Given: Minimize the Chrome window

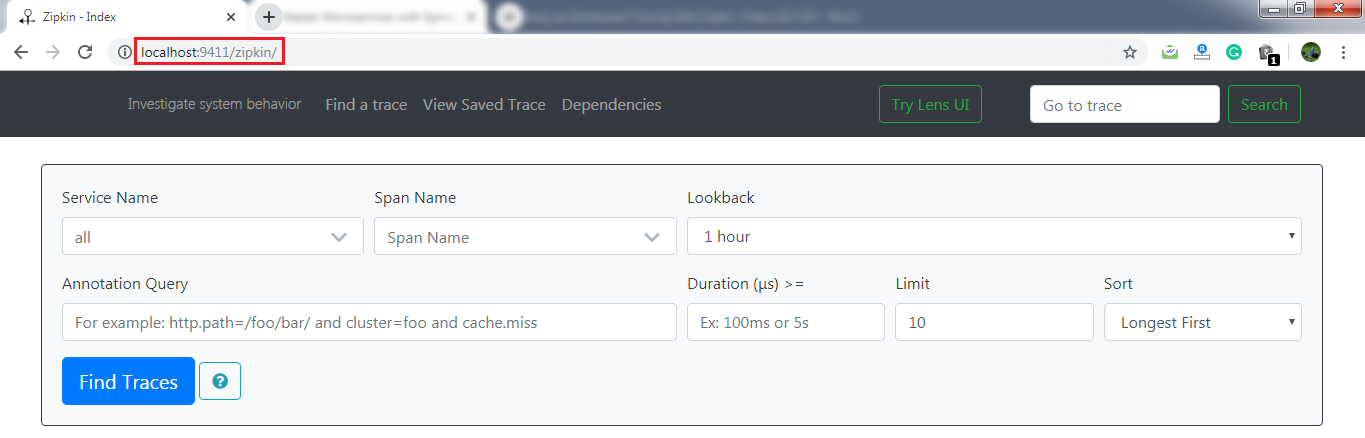Looking at the screenshot, I should pos(1272,8).
